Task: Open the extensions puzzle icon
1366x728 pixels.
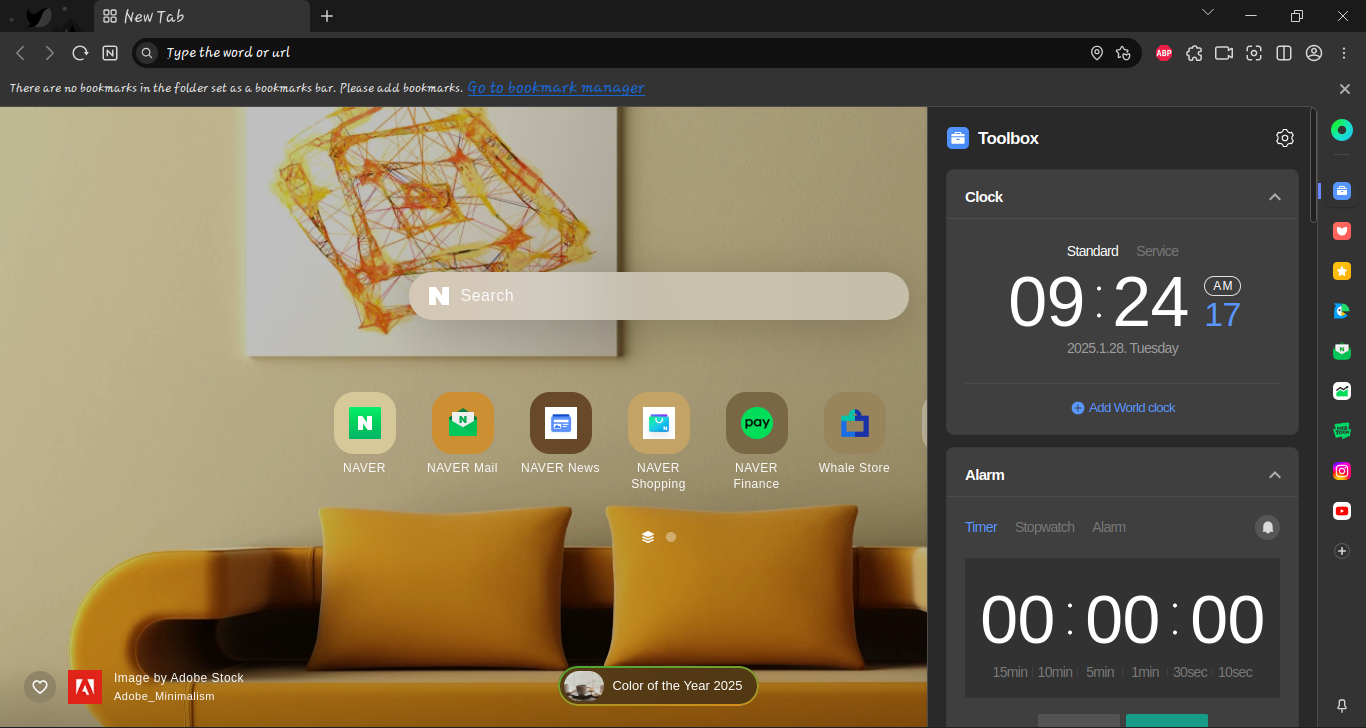Action: click(1194, 53)
